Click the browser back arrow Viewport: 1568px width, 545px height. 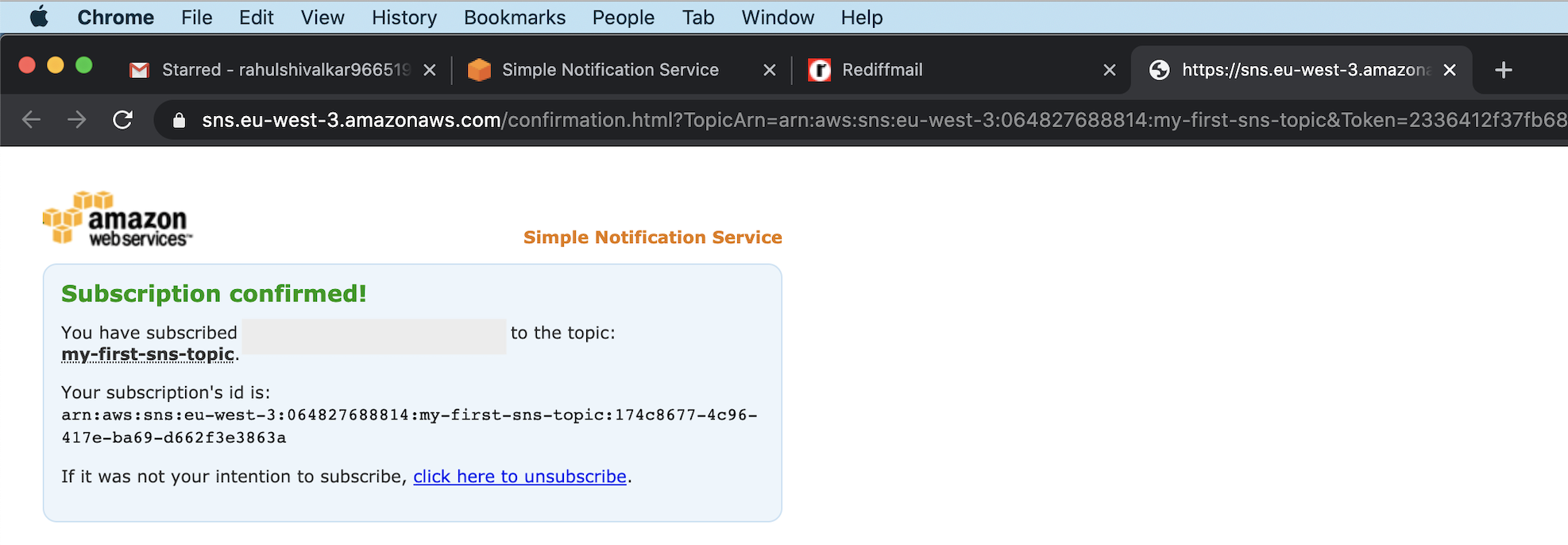(x=31, y=120)
